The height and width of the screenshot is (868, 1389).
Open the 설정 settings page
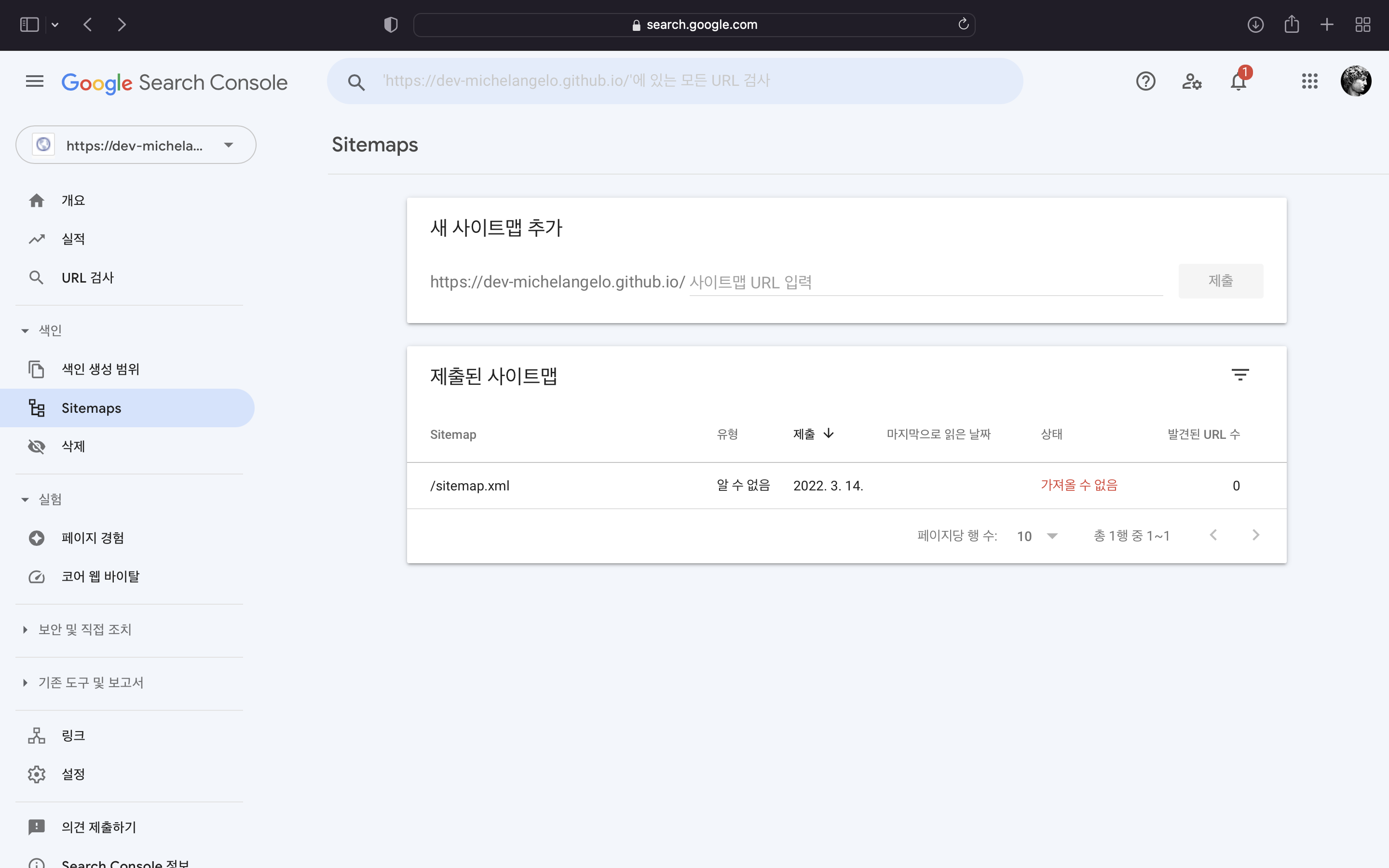(73, 774)
